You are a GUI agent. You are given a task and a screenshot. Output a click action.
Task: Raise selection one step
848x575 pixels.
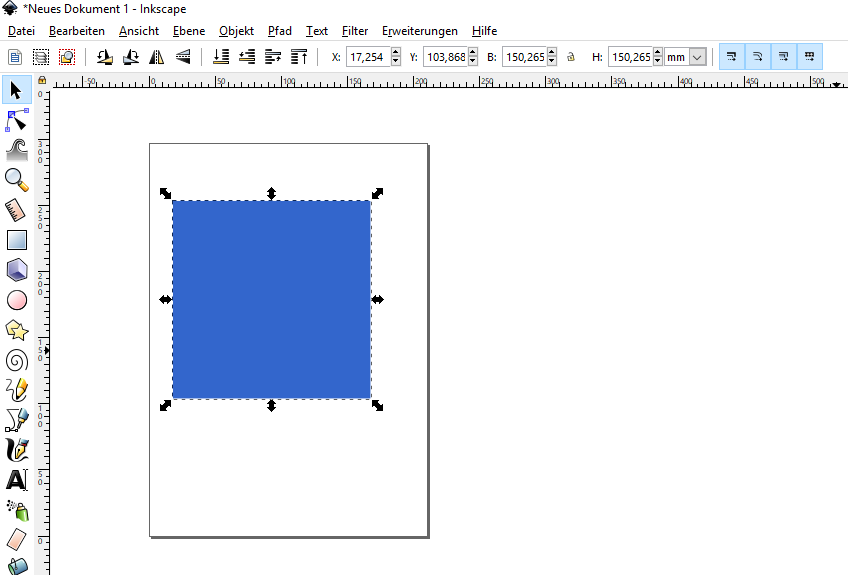click(273, 57)
